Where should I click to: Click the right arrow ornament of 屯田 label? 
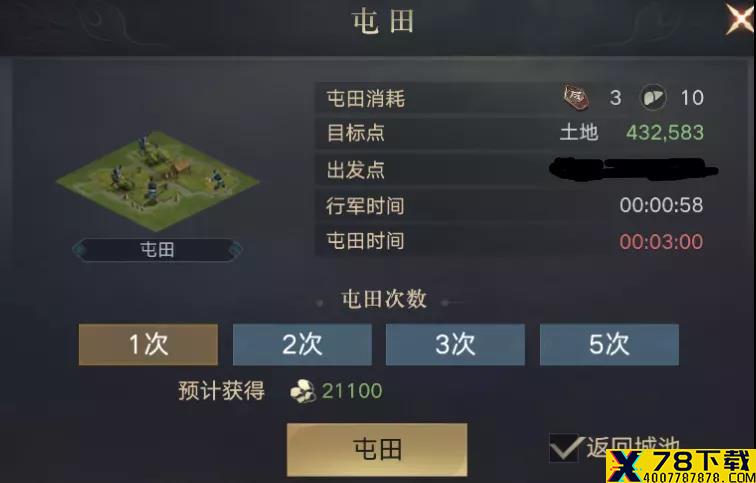tap(236, 250)
